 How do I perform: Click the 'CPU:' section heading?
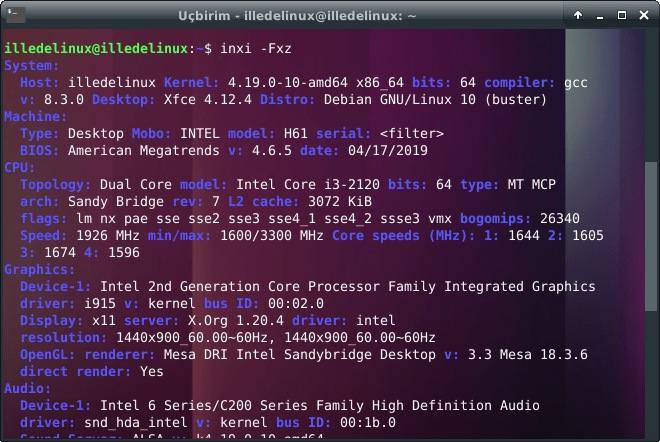(x=19, y=168)
